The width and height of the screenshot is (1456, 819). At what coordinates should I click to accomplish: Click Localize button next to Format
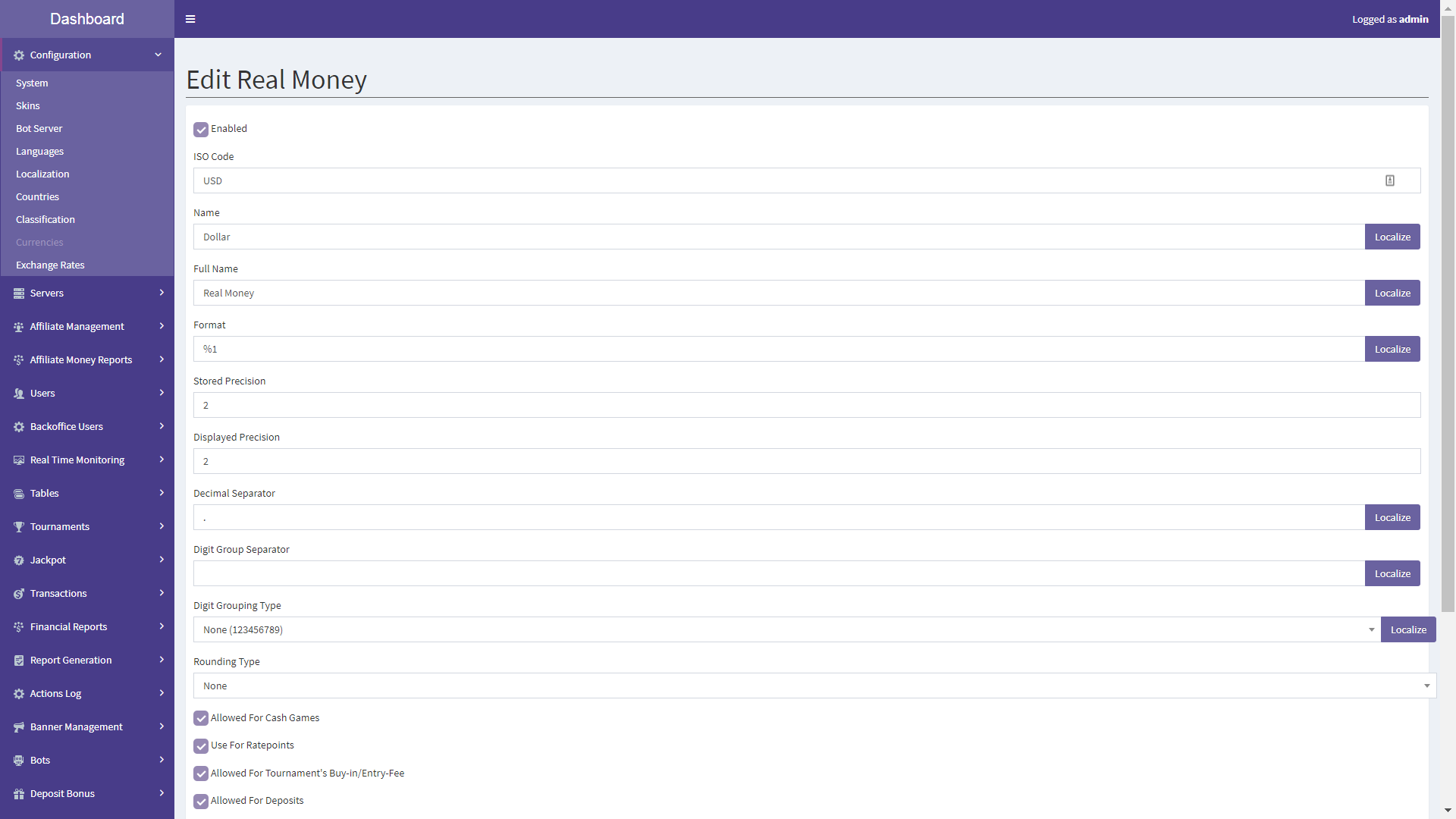point(1392,349)
